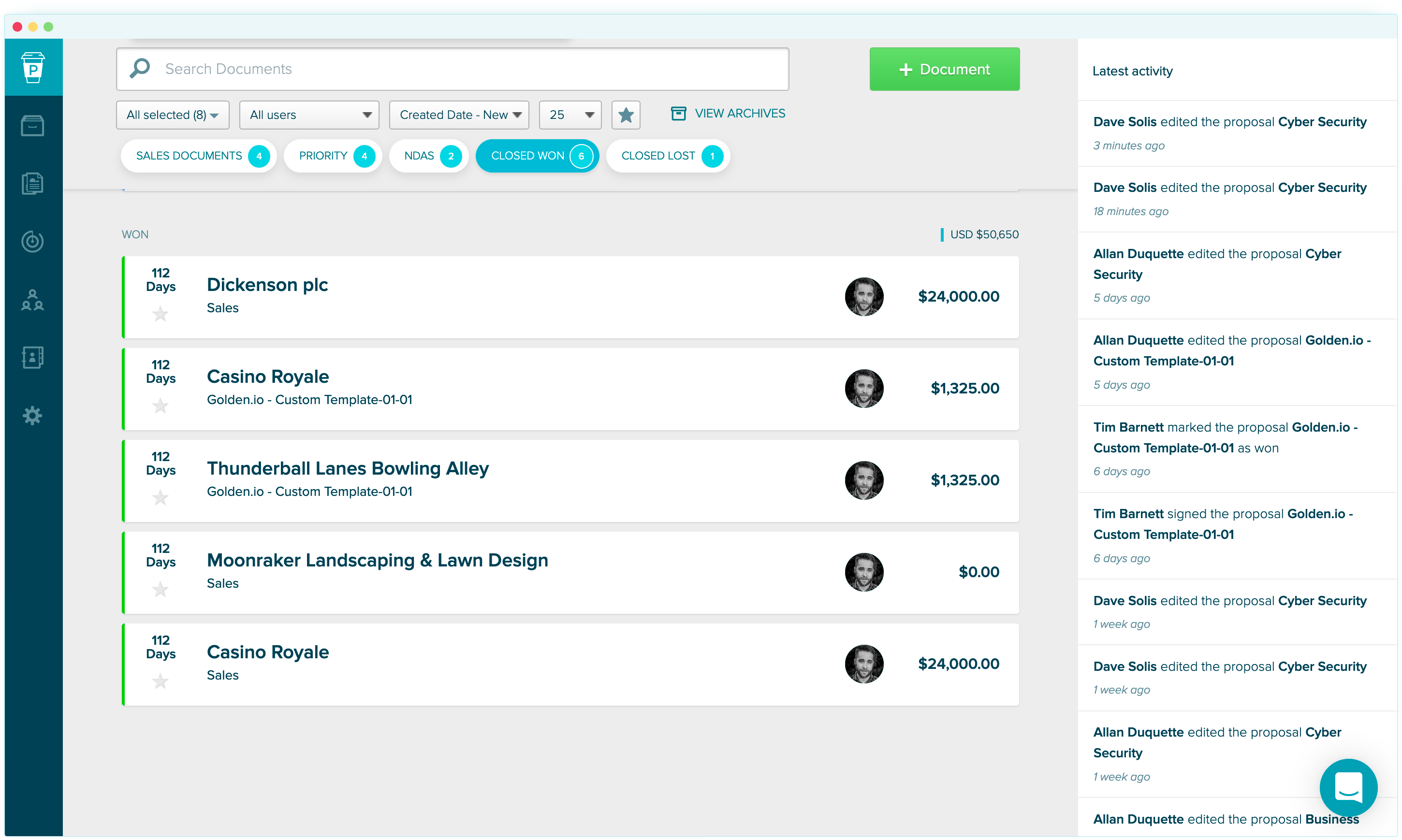This screenshot has width=1402, height=840.
Task: Click the green Document creation button
Action: coord(944,69)
